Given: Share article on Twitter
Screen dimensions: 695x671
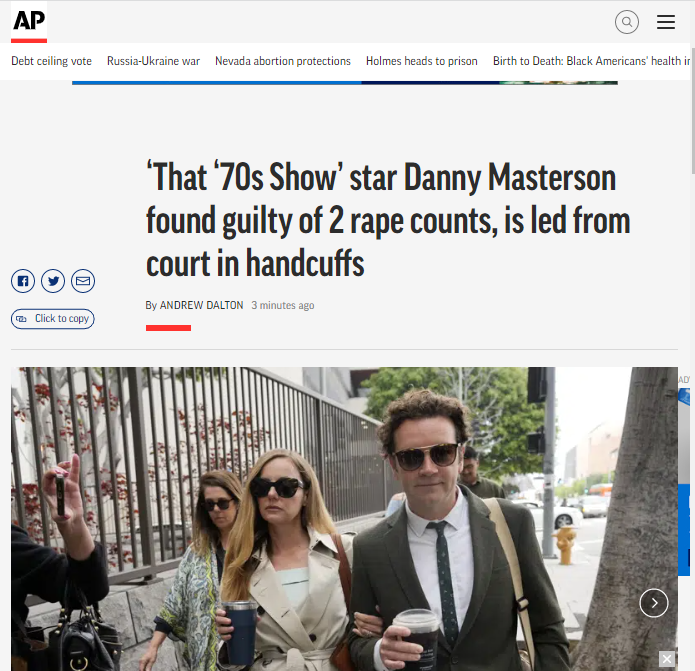Looking at the screenshot, I should [x=53, y=281].
